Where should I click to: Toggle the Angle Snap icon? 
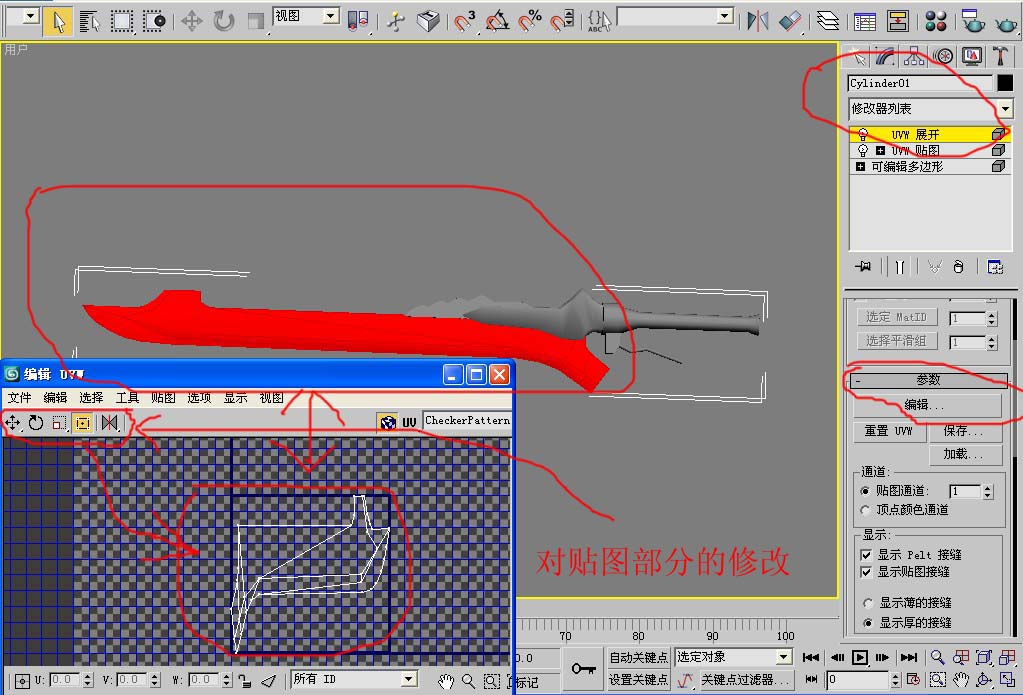497,22
